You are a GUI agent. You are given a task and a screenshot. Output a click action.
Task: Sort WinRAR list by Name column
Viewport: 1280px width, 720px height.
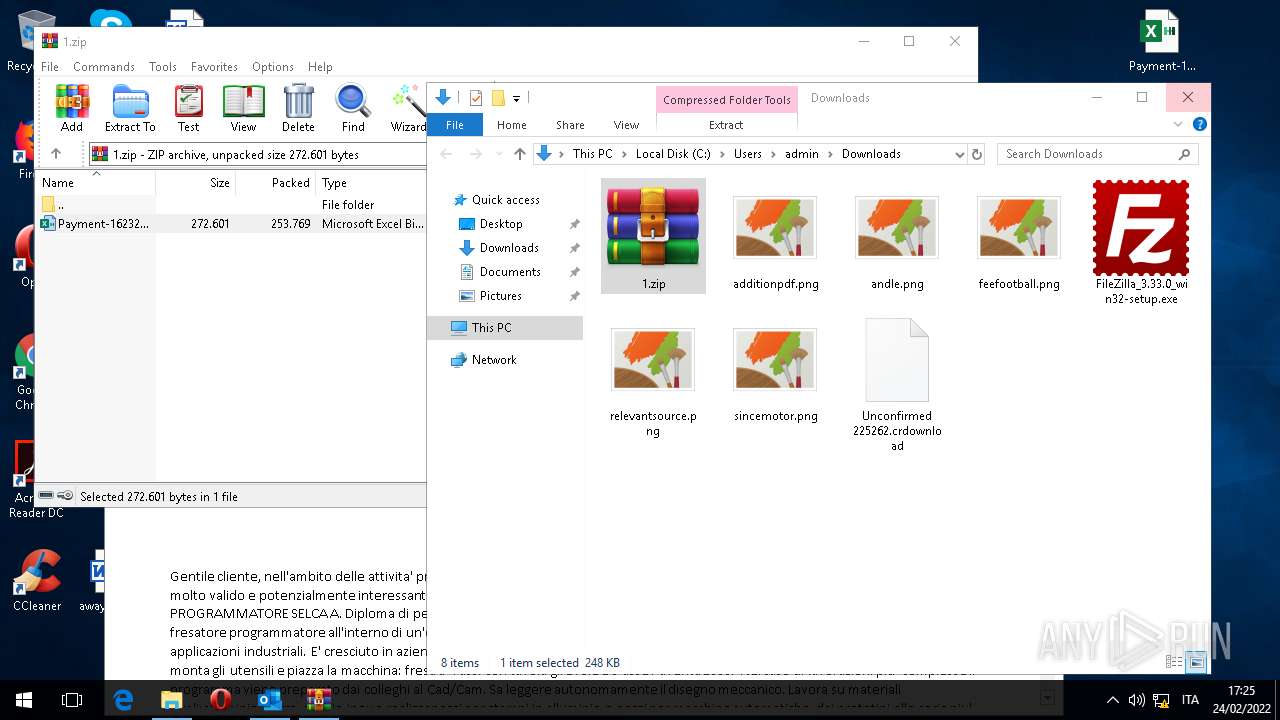pyautogui.click(x=97, y=183)
